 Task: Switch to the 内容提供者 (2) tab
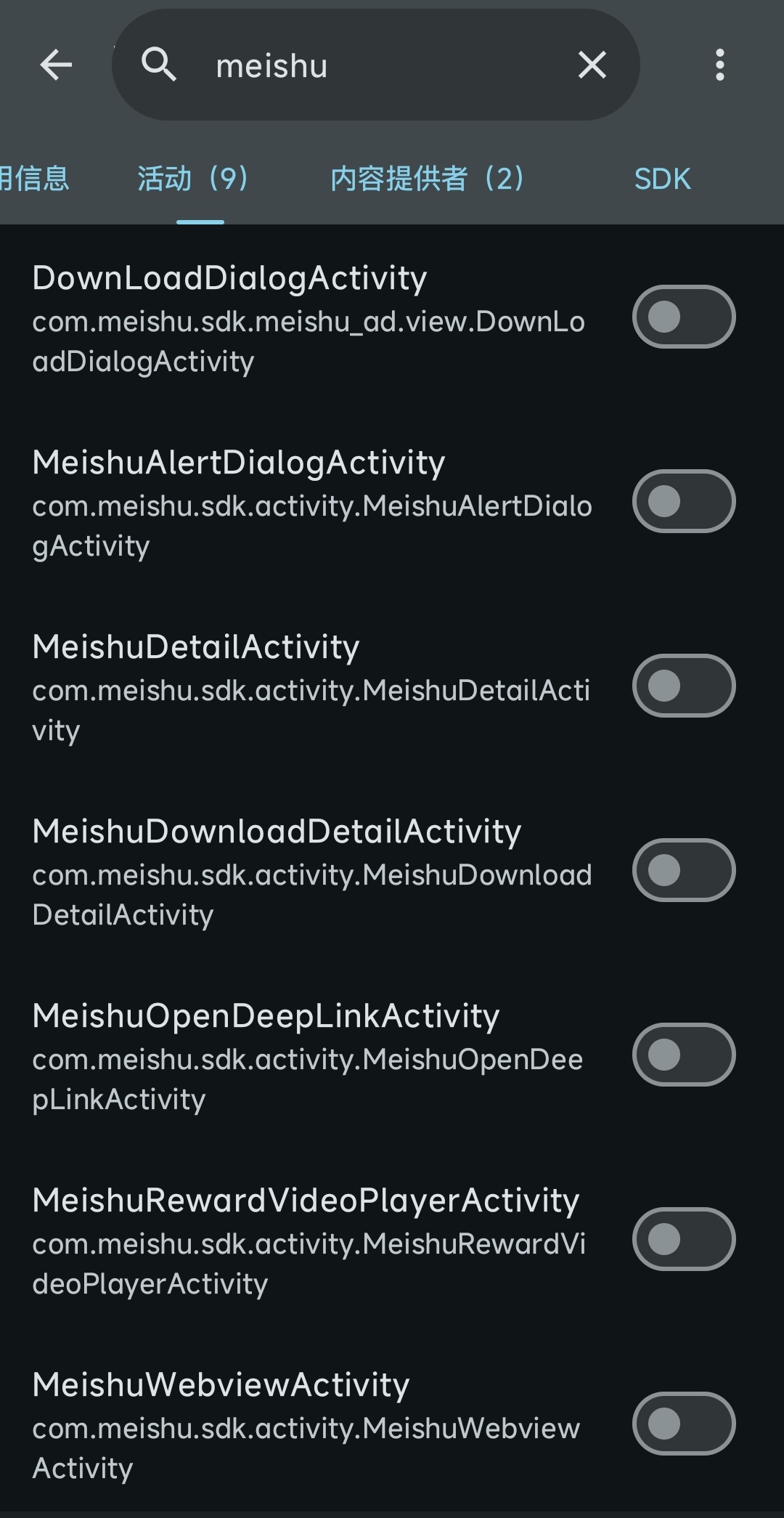(x=428, y=179)
